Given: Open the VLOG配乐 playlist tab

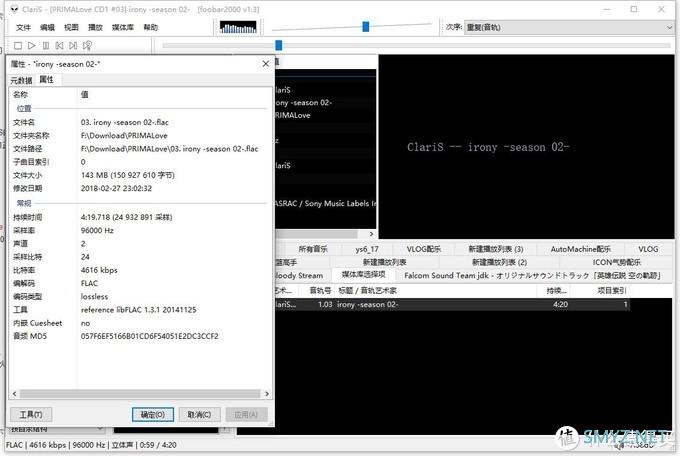Looking at the screenshot, I should pos(424,249).
